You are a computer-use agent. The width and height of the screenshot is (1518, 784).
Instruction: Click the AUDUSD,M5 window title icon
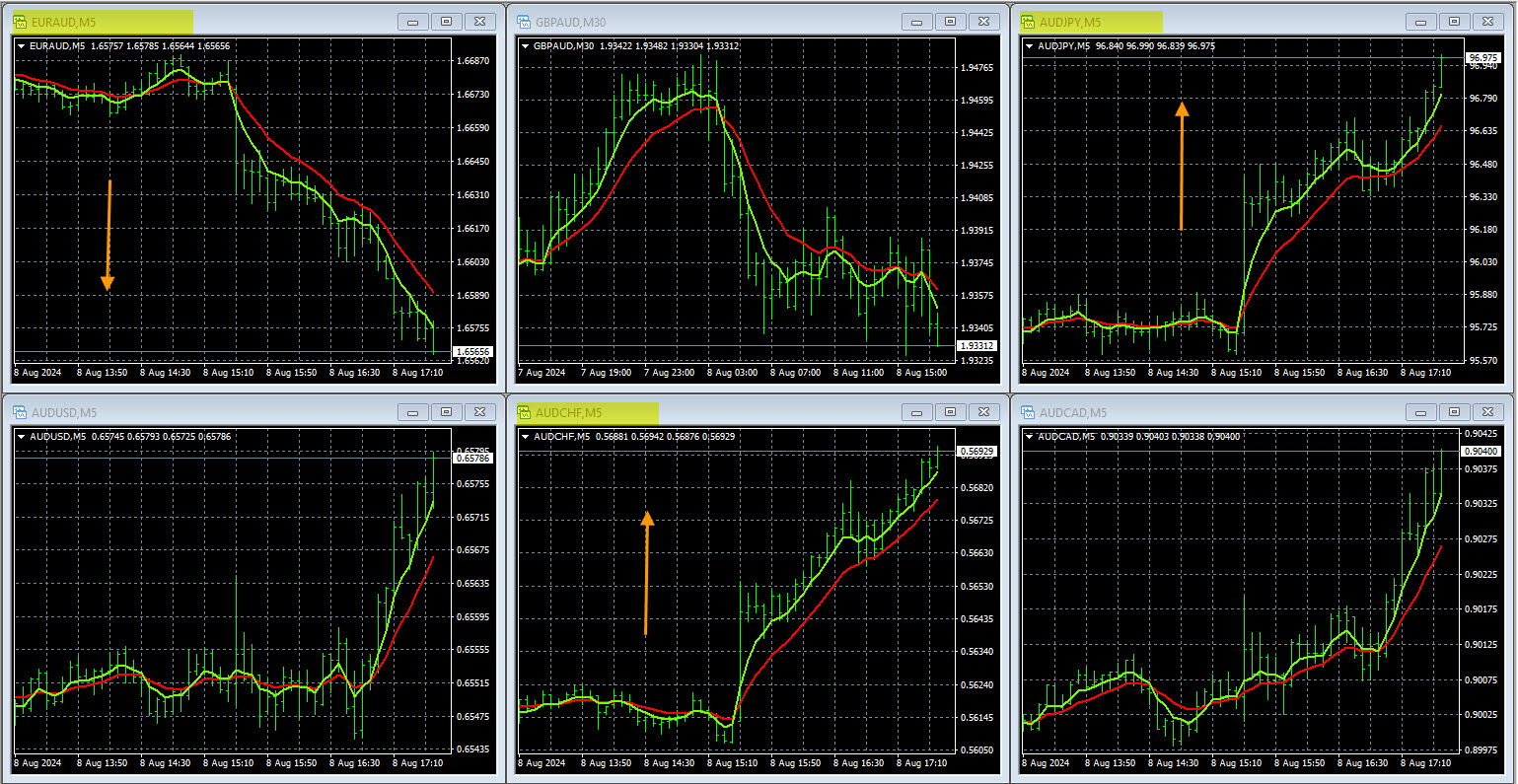tap(20, 412)
